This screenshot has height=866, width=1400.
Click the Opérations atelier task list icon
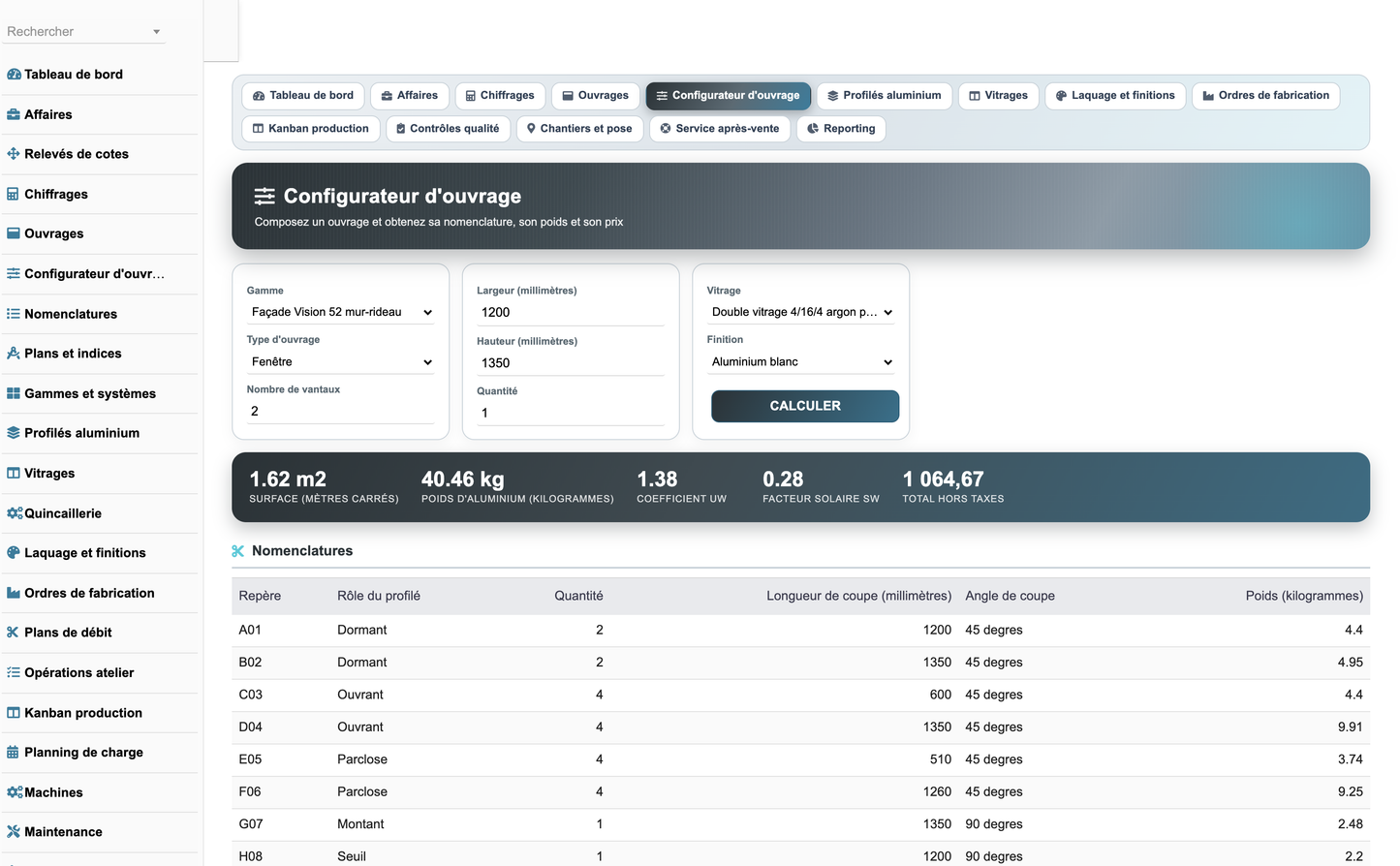pos(14,672)
